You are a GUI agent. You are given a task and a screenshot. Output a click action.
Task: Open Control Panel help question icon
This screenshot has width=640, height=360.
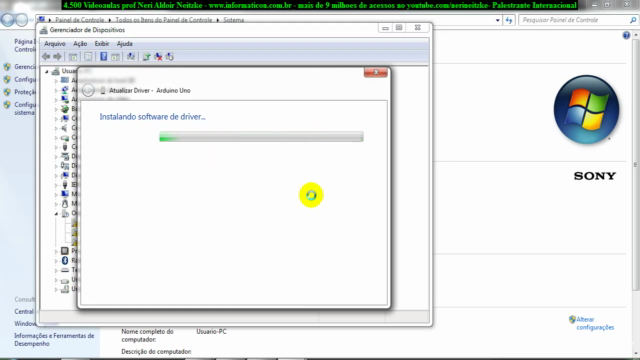[626, 36]
